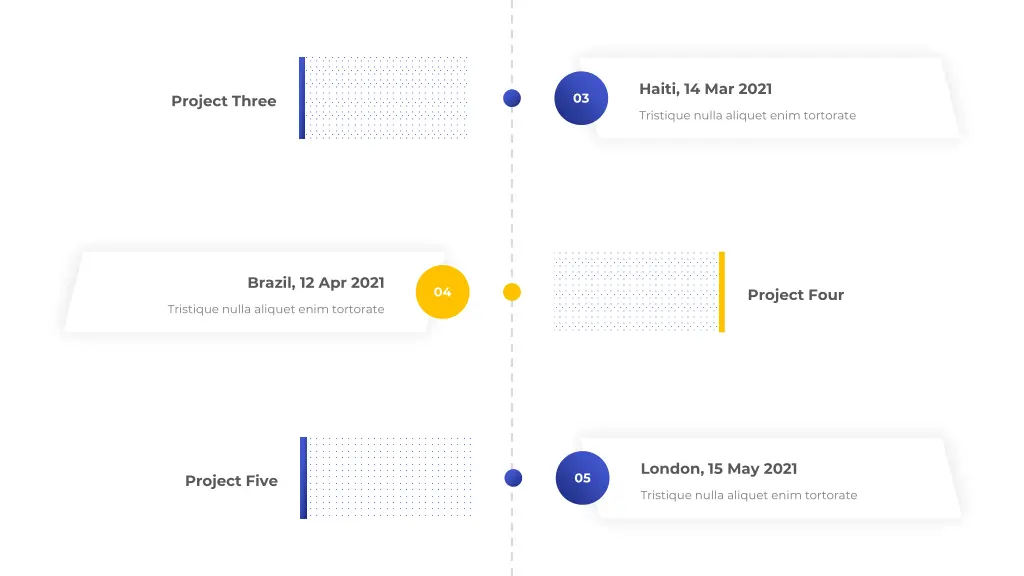This screenshot has height=576, width=1024.
Task: Click the Project Three label
Action: 223,101
